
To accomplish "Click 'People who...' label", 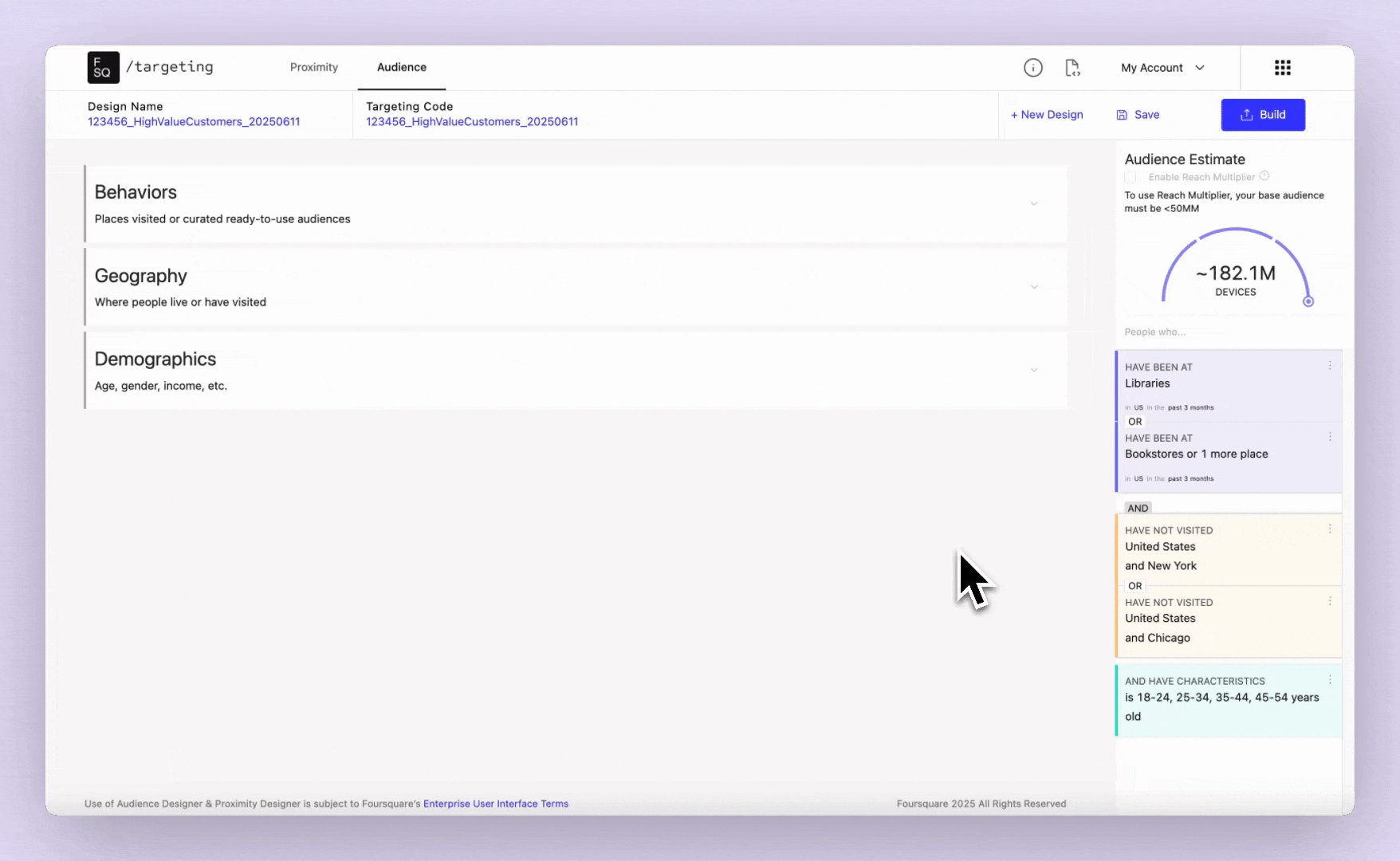I will (1154, 332).
